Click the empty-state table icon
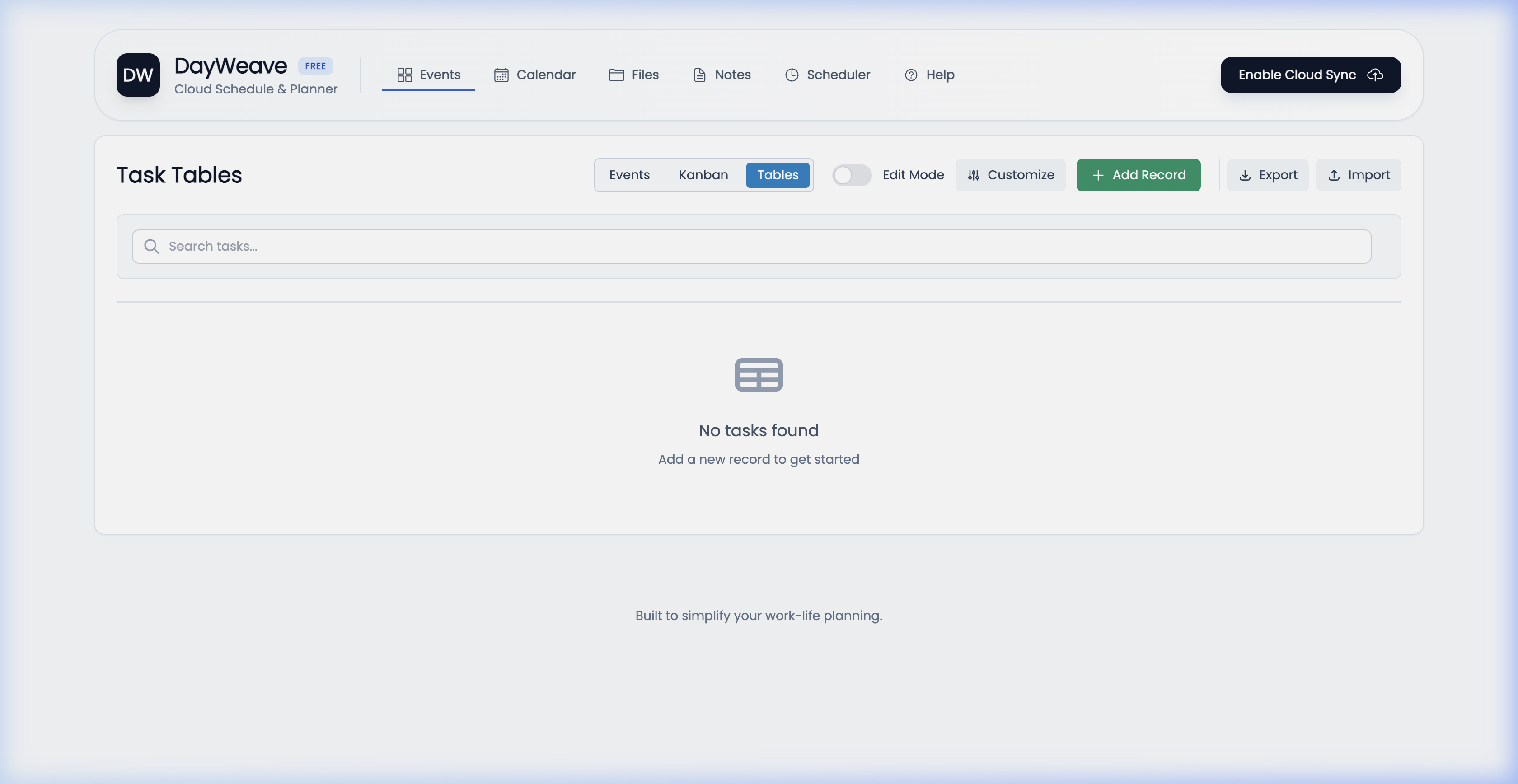 759,375
